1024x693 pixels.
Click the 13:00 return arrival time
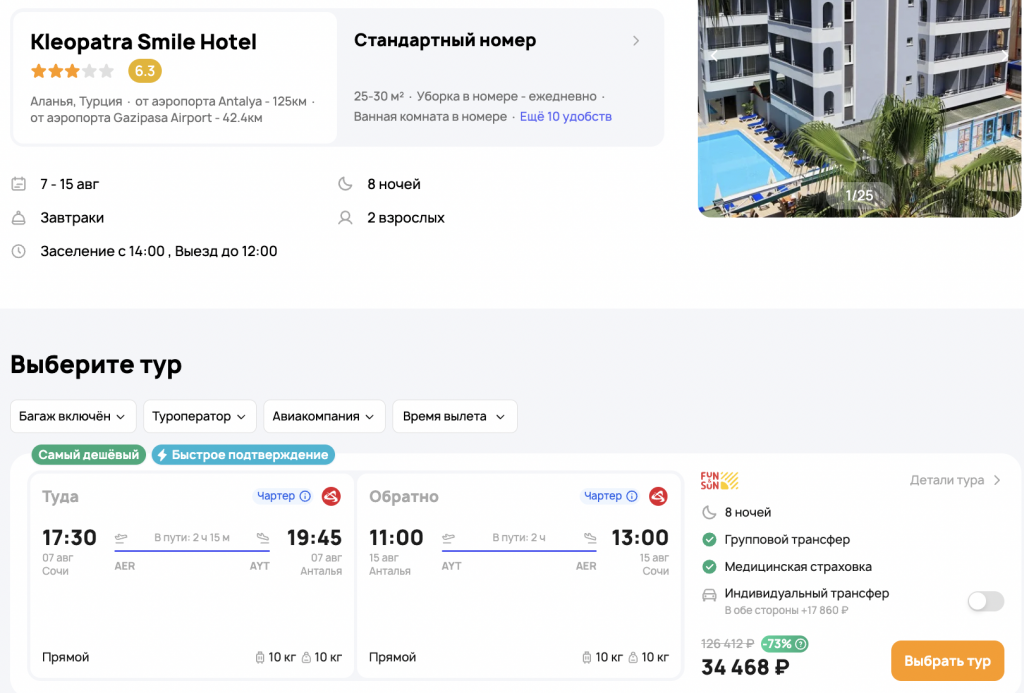640,538
